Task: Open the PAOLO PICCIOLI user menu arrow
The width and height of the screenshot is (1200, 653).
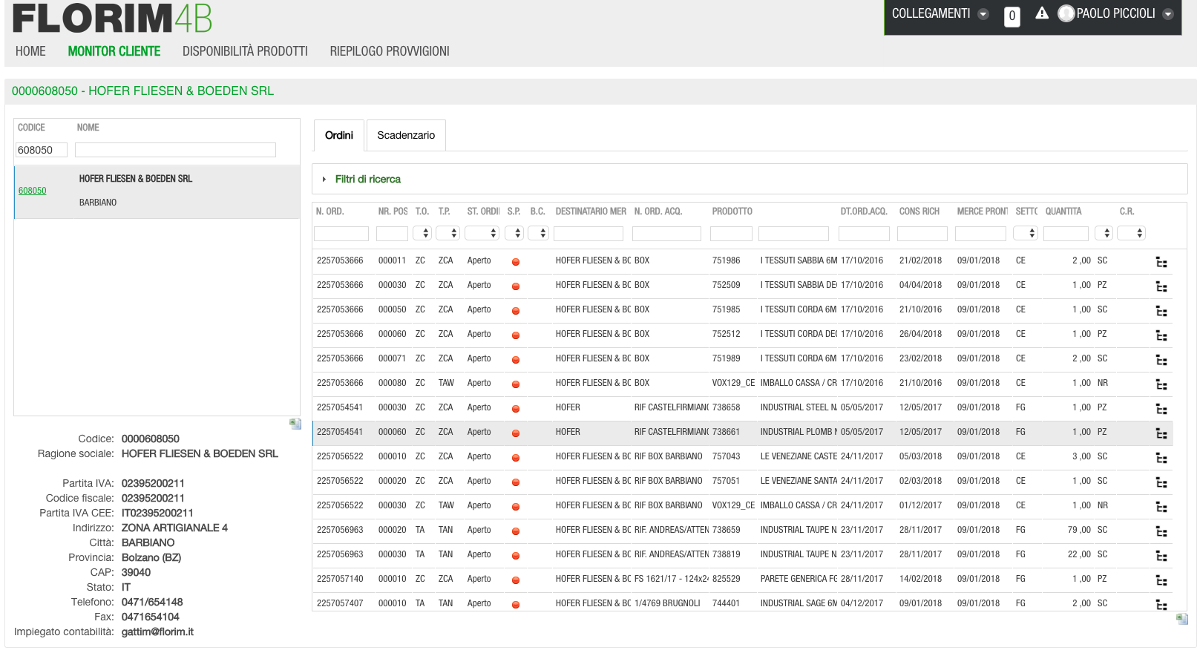Action: 1167,14
